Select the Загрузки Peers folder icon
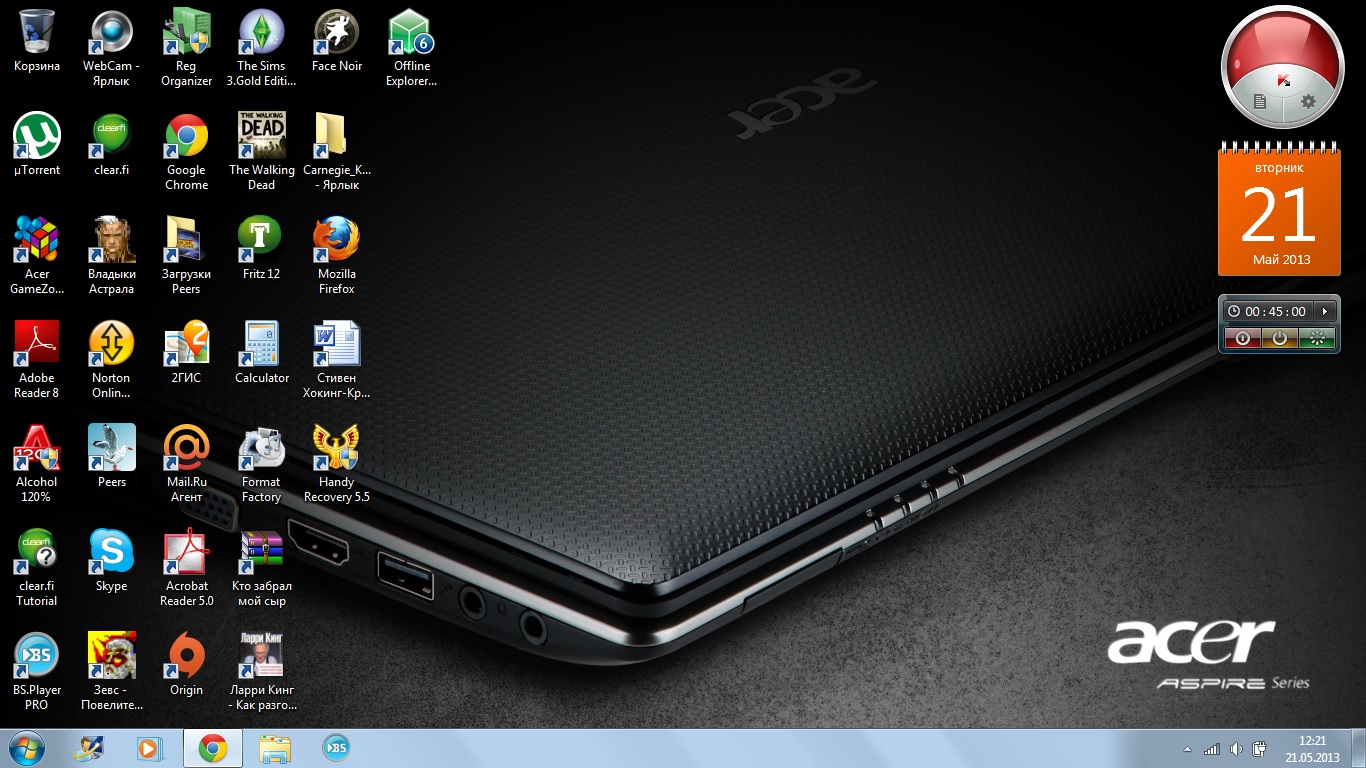 187,256
